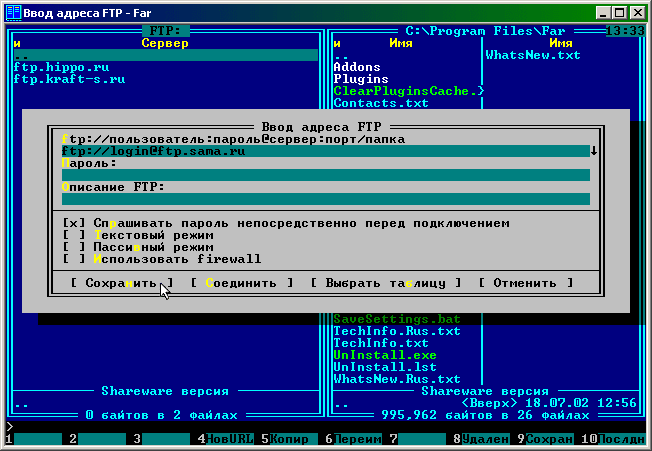
Task: Click the 'FTP:' panel title
Action: click(165, 31)
